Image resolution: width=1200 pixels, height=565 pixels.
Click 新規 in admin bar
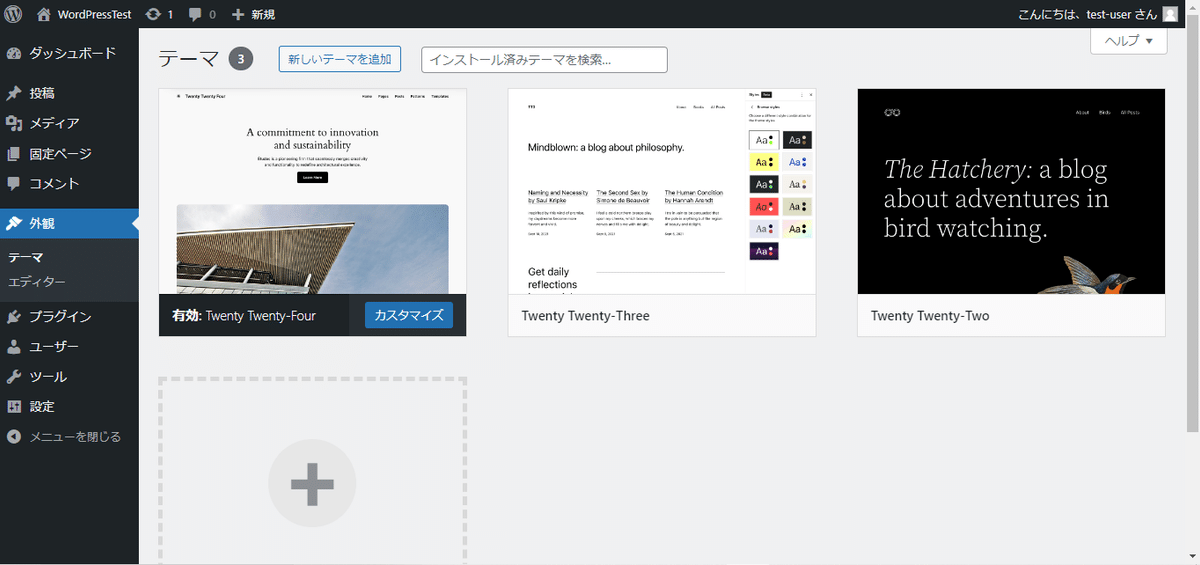click(x=263, y=14)
